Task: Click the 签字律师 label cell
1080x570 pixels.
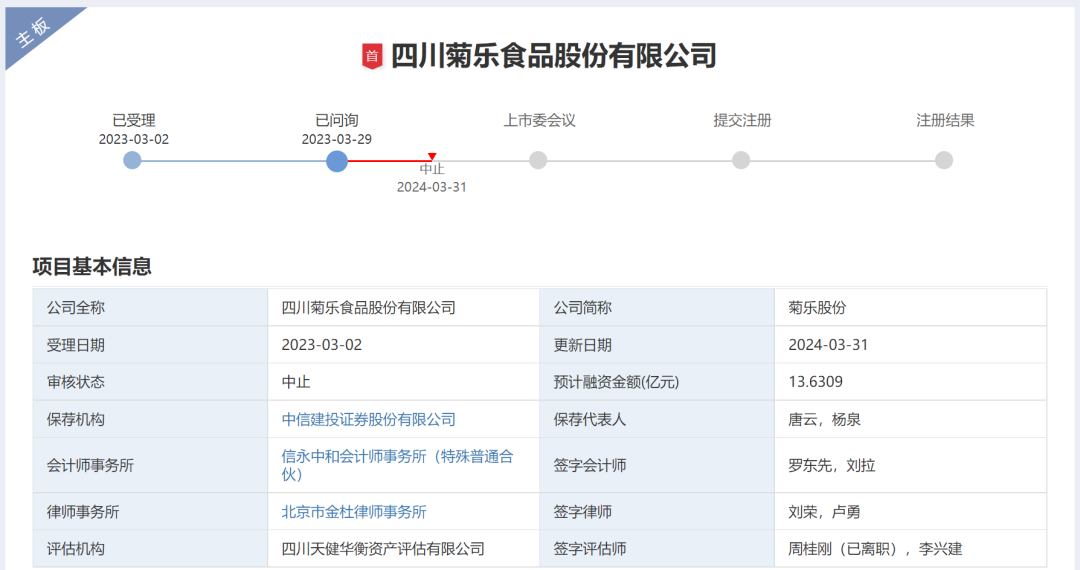Action: pos(657,511)
